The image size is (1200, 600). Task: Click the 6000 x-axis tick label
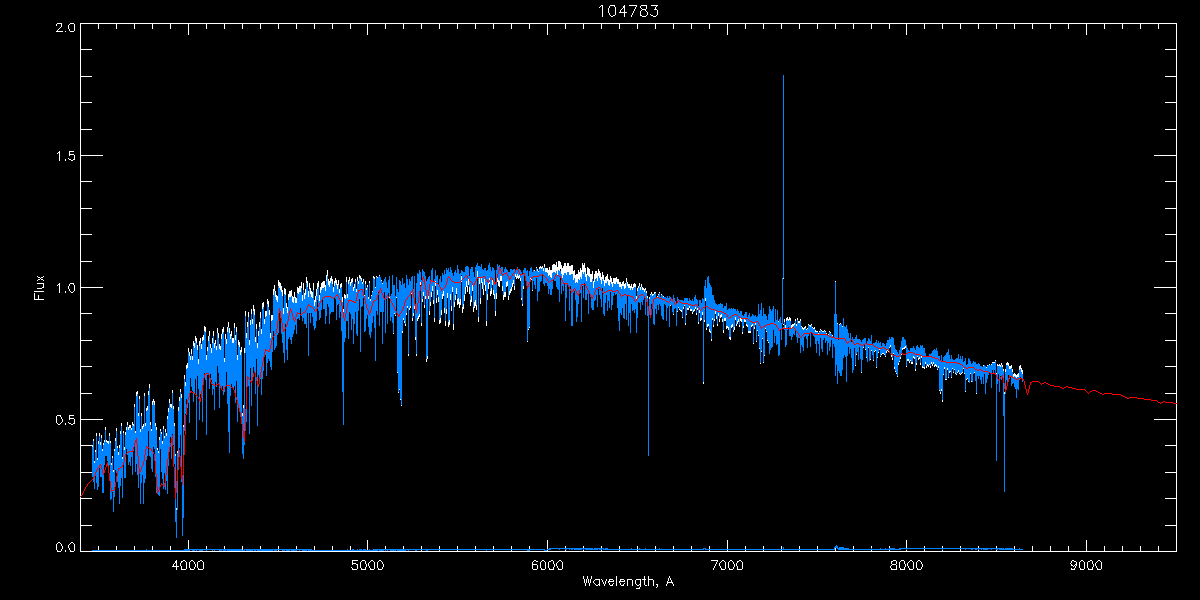tap(547, 566)
